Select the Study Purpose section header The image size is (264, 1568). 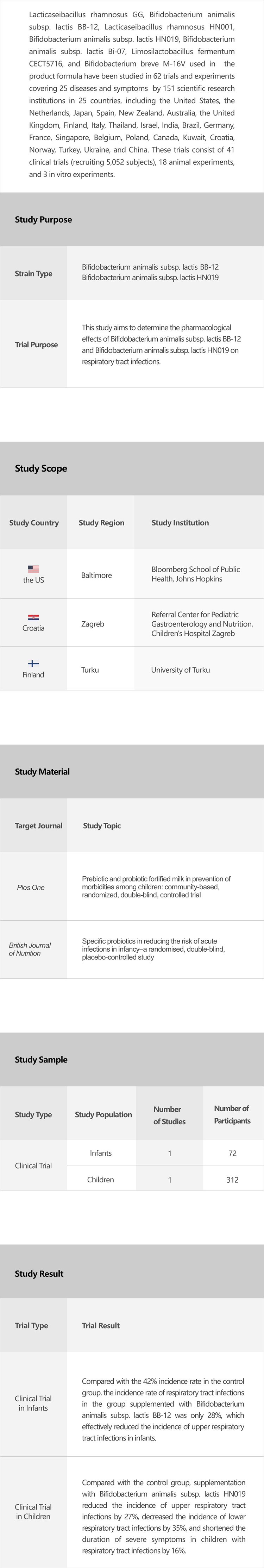click(x=43, y=220)
